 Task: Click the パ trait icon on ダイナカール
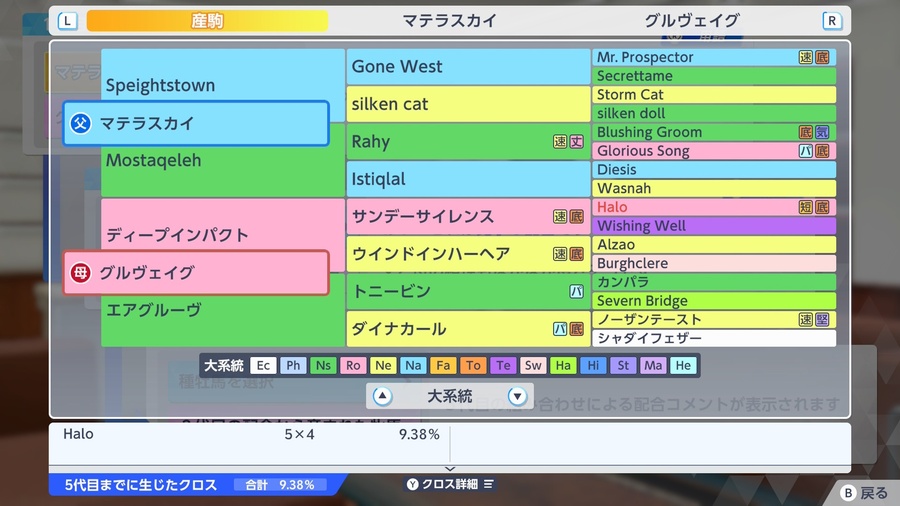click(x=560, y=329)
